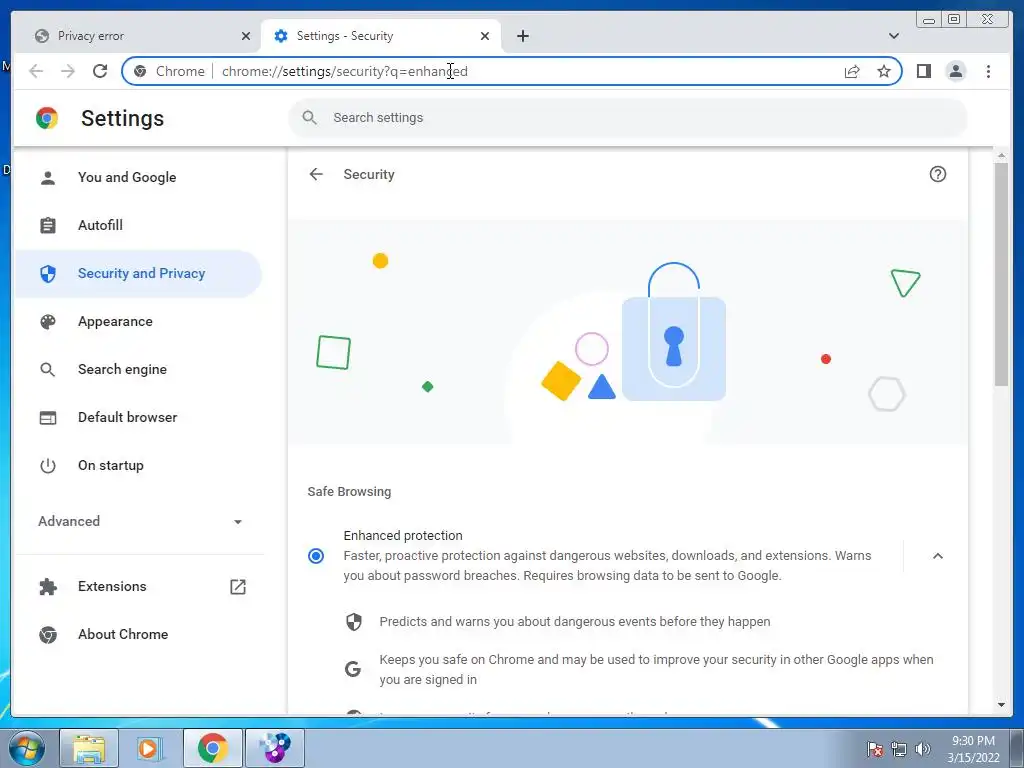1024x768 pixels.
Task: Open the Action Center flag icon
Action: tap(874, 749)
